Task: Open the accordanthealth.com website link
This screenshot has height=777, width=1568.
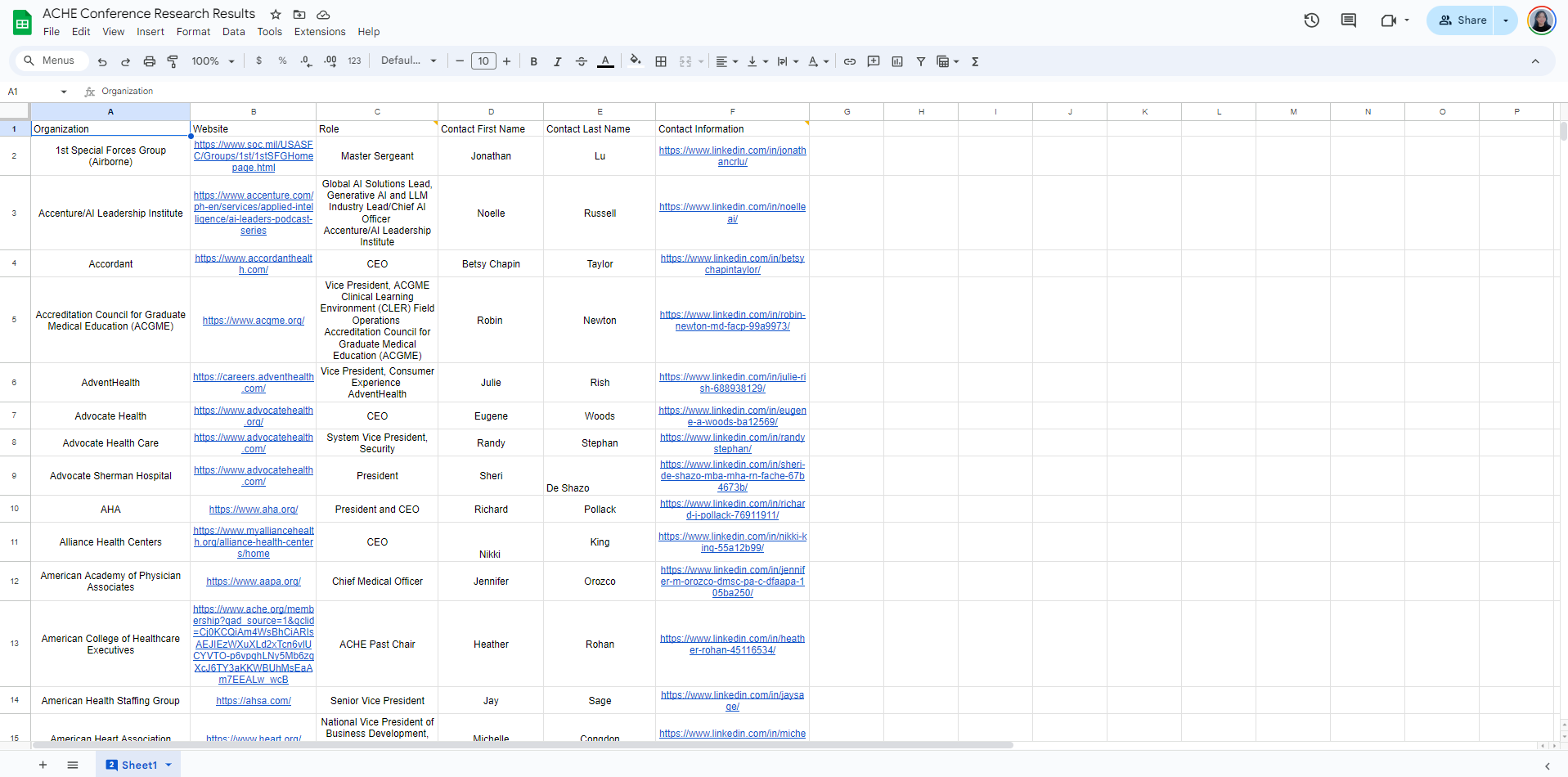Action: pyautogui.click(x=254, y=264)
